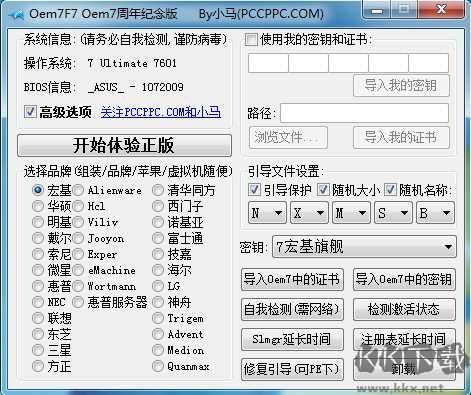The height and width of the screenshot is (395, 471).
Task: Click 导入Oem7中的密钥 button
Action: 404,279
